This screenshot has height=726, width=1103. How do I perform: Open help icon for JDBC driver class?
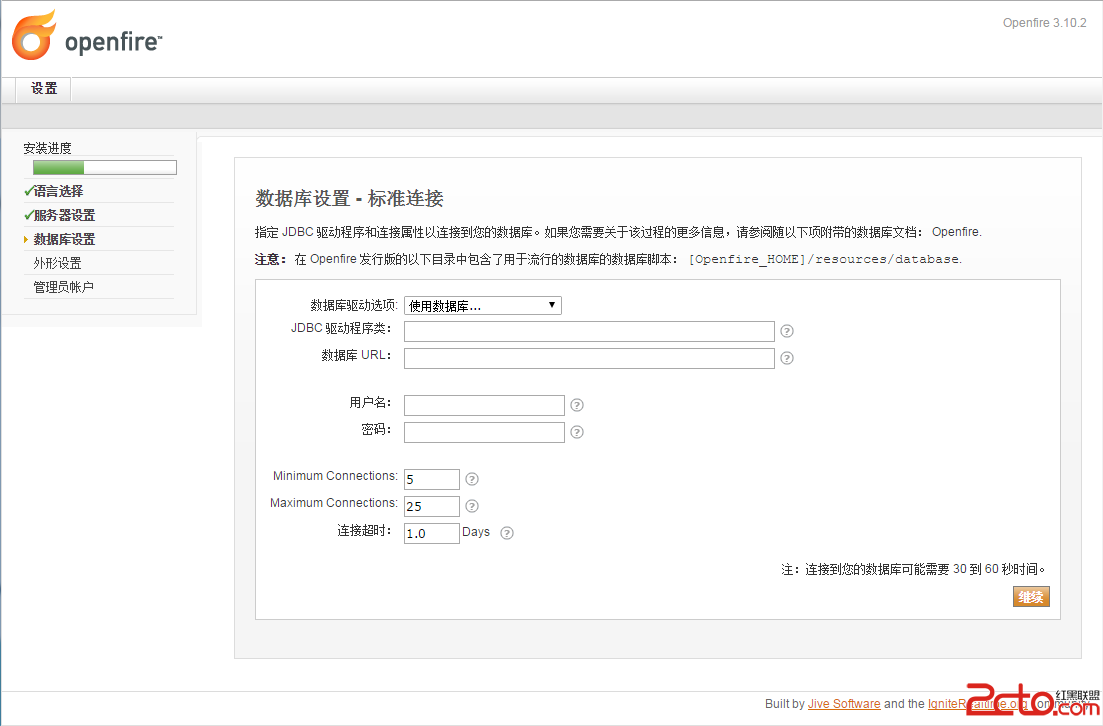tap(787, 331)
